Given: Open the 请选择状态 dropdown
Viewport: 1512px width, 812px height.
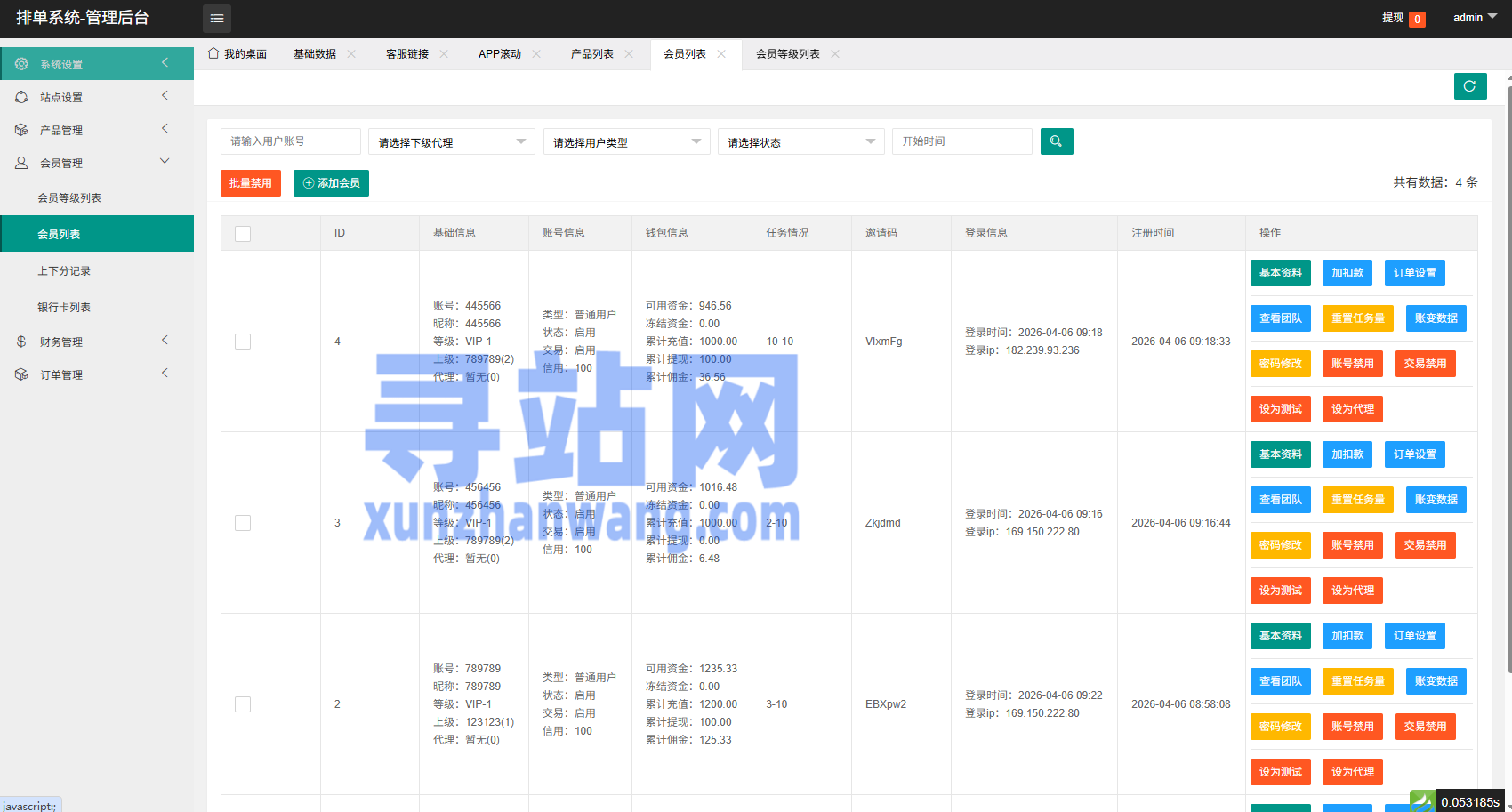Looking at the screenshot, I should click(x=800, y=141).
